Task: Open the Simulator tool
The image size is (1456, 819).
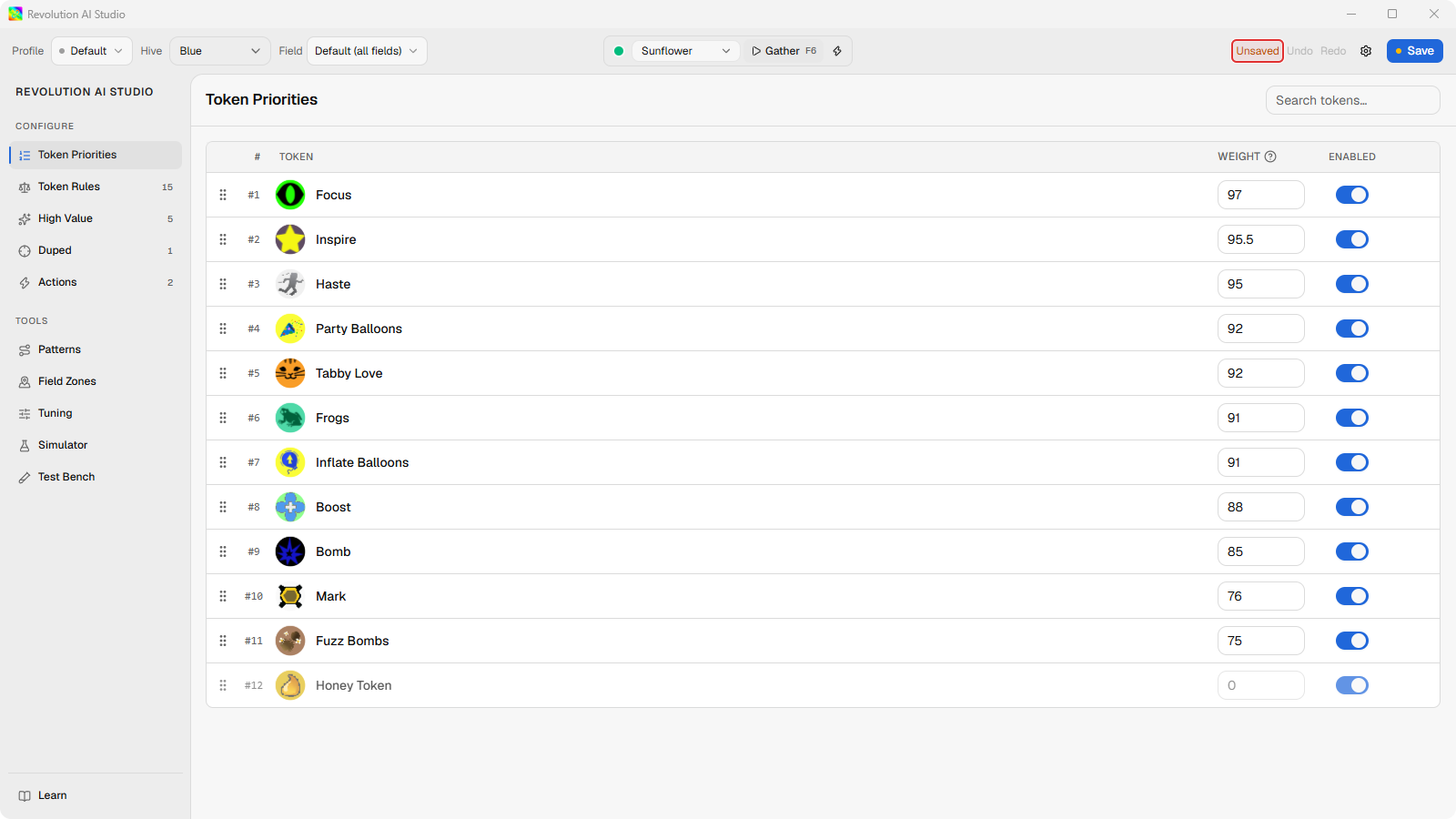Action: 96,445
